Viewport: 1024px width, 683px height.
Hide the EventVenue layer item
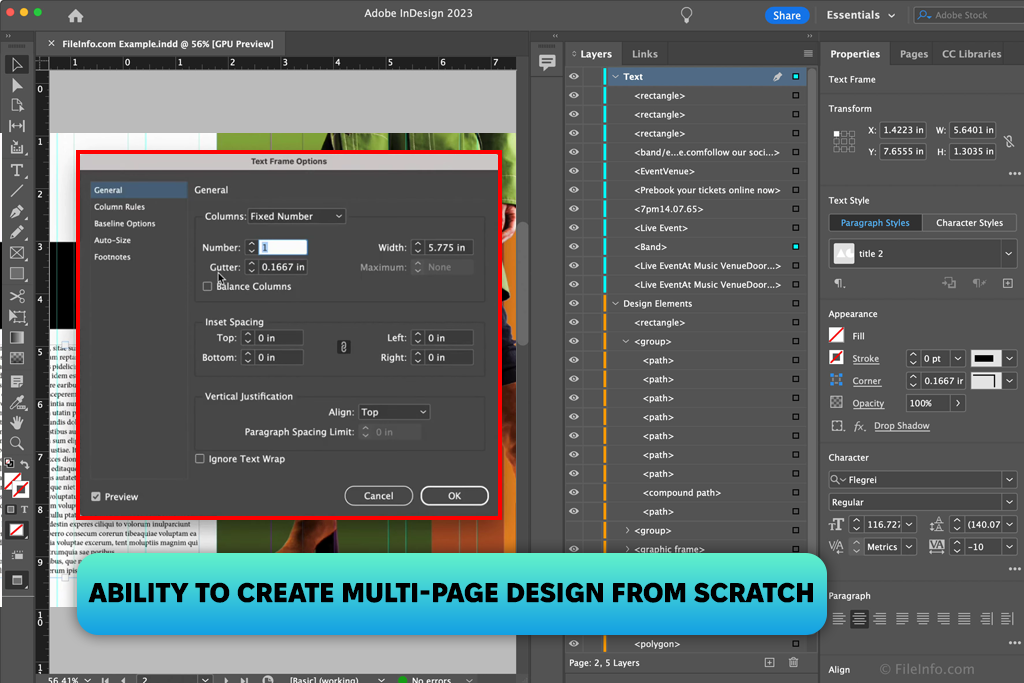point(574,171)
